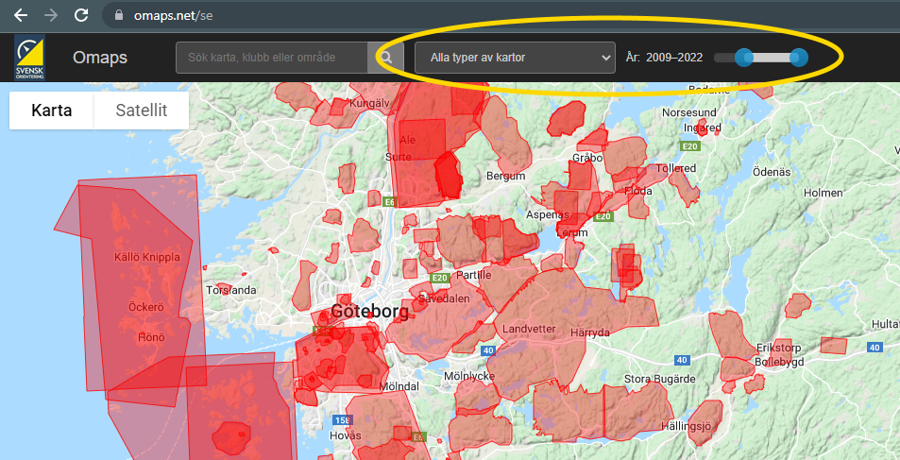Screen dimensions: 900x460
Task: Click the Mölnlycke label
Action: click(469, 376)
